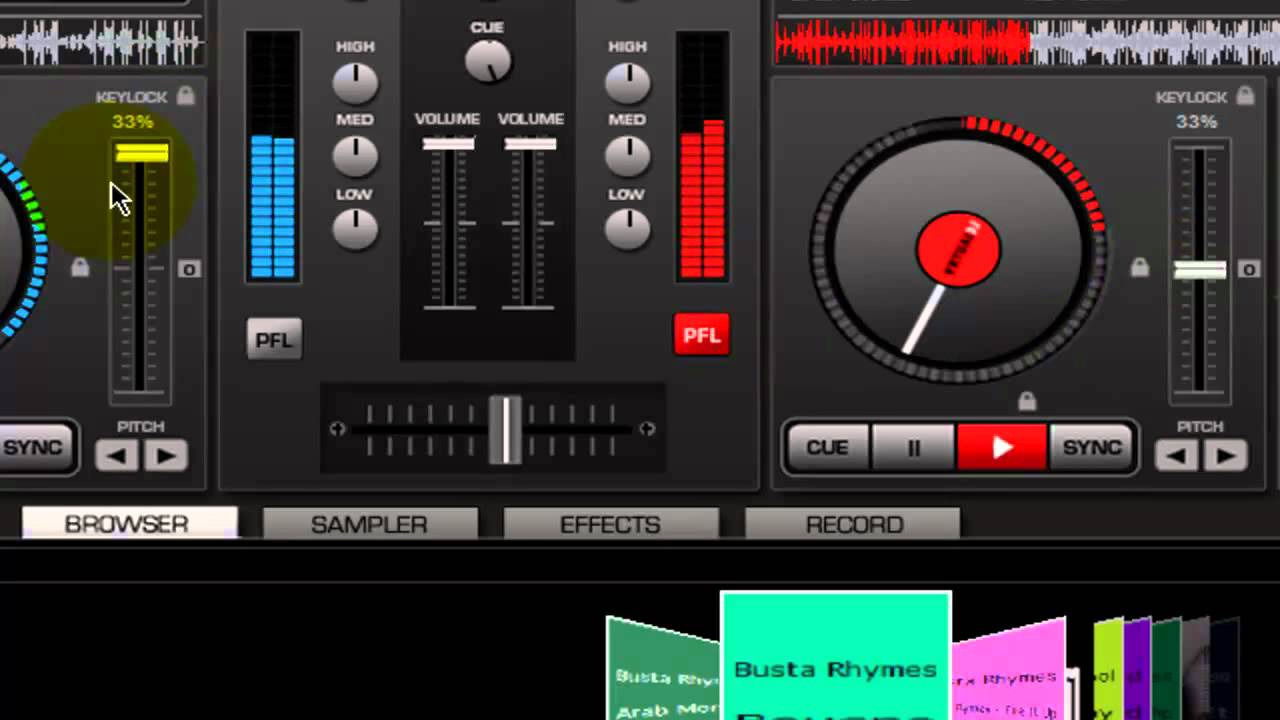1280x720 pixels.
Task: Toggle the left deck KEYLOCK padlock
Action: coord(185,96)
